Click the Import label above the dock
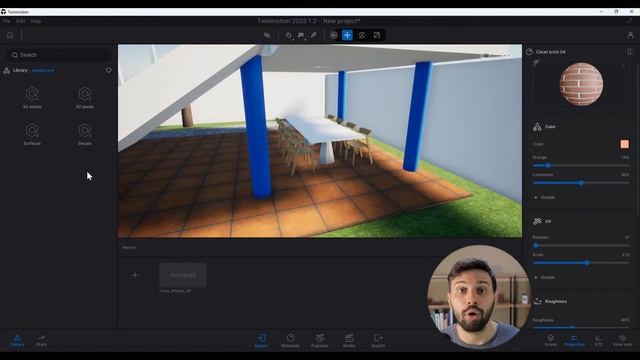This screenshot has width=640, height=360. click(x=129, y=247)
